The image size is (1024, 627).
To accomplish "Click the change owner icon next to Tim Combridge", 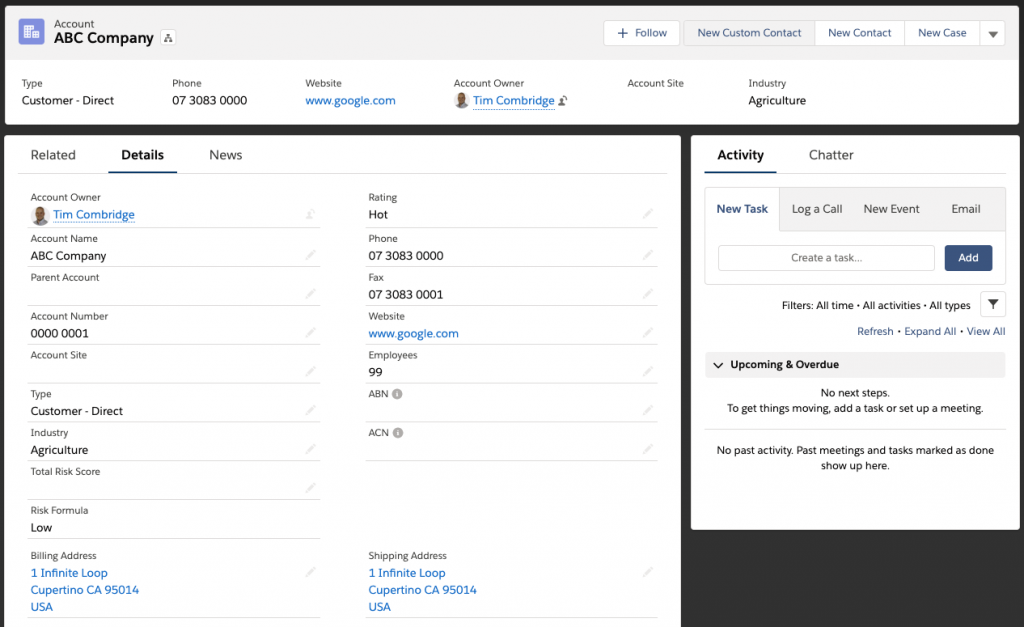I will 563,100.
